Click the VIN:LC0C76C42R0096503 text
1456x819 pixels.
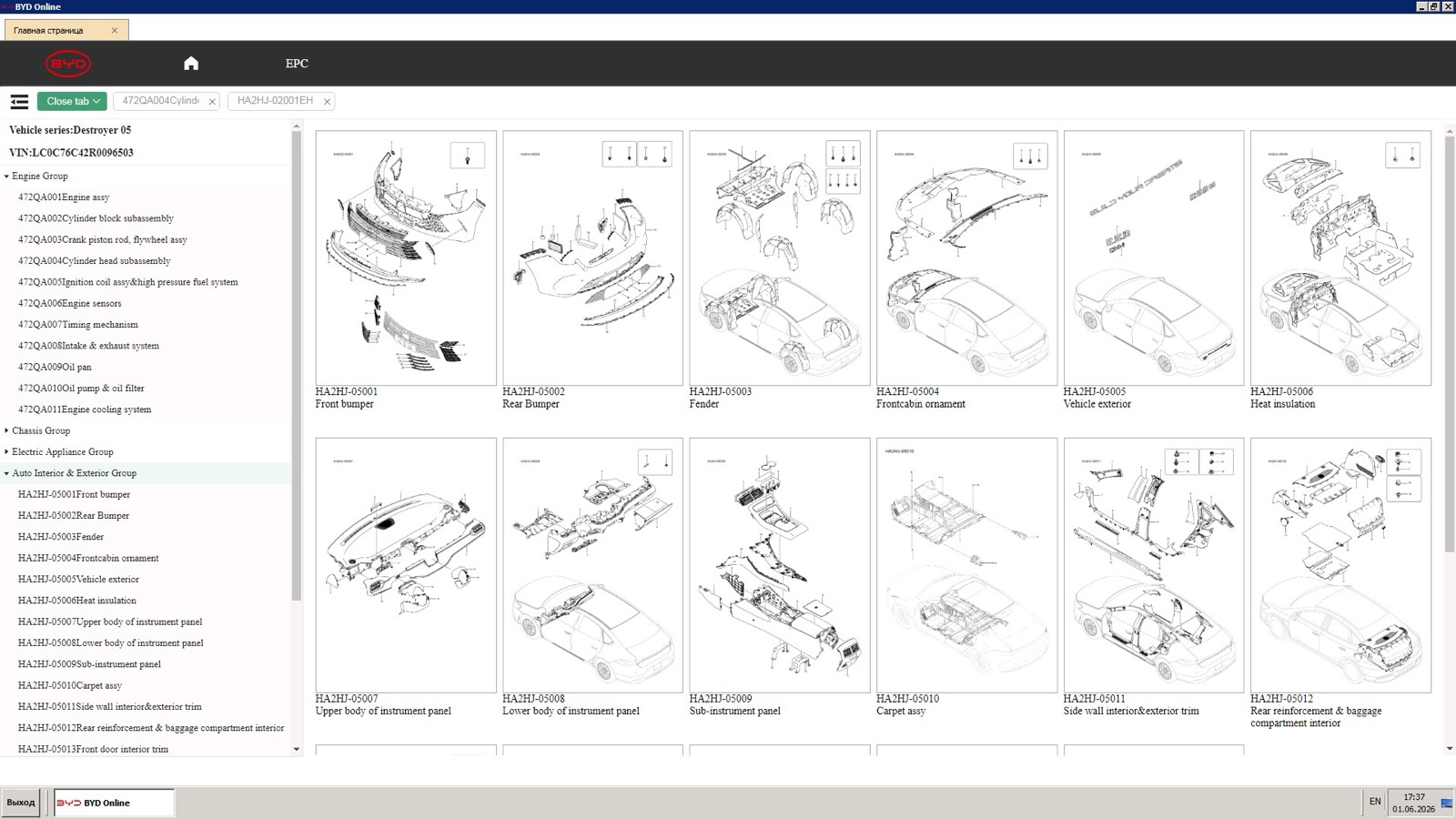coord(71,153)
